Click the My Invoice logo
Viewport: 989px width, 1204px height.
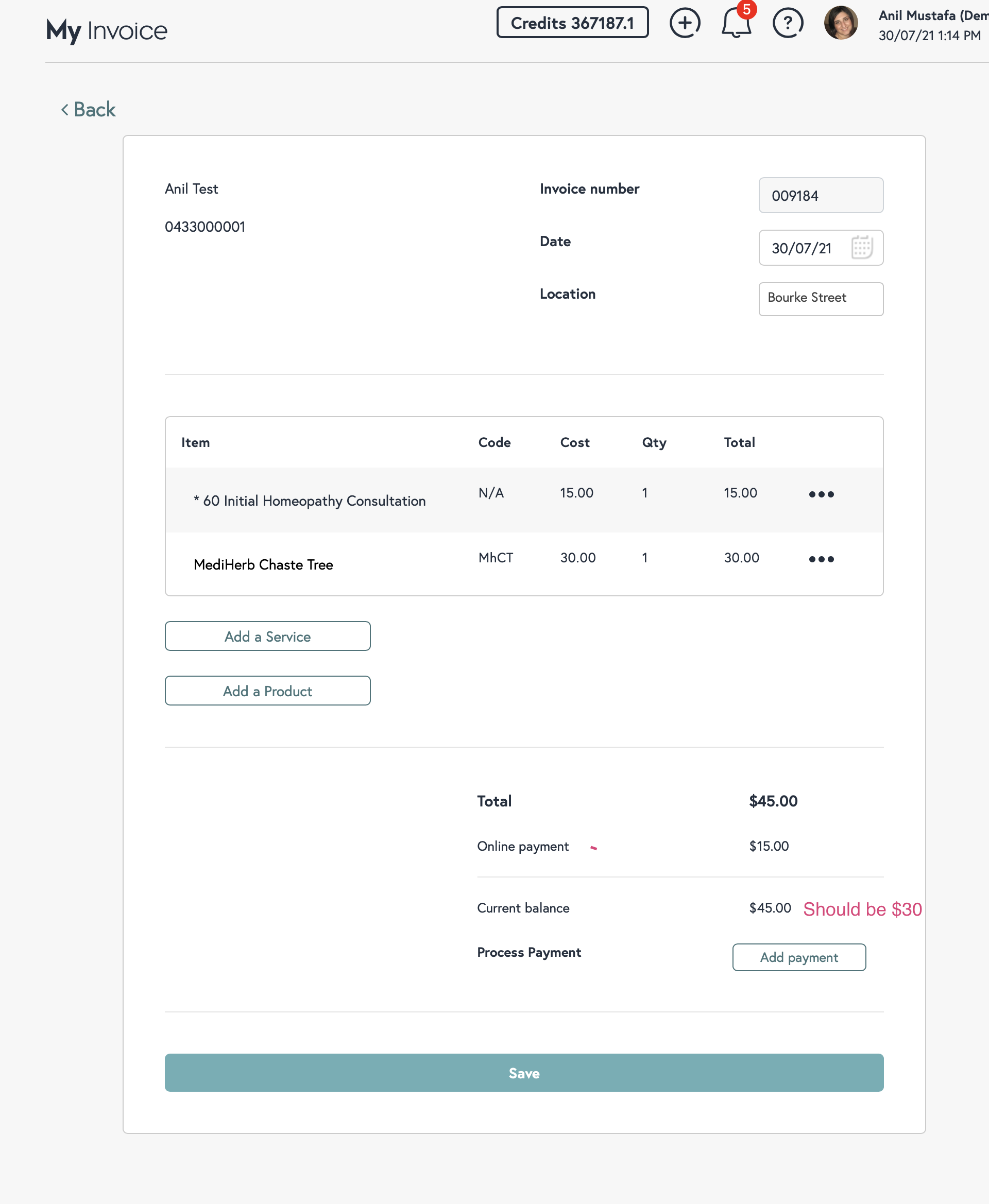(x=107, y=31)
